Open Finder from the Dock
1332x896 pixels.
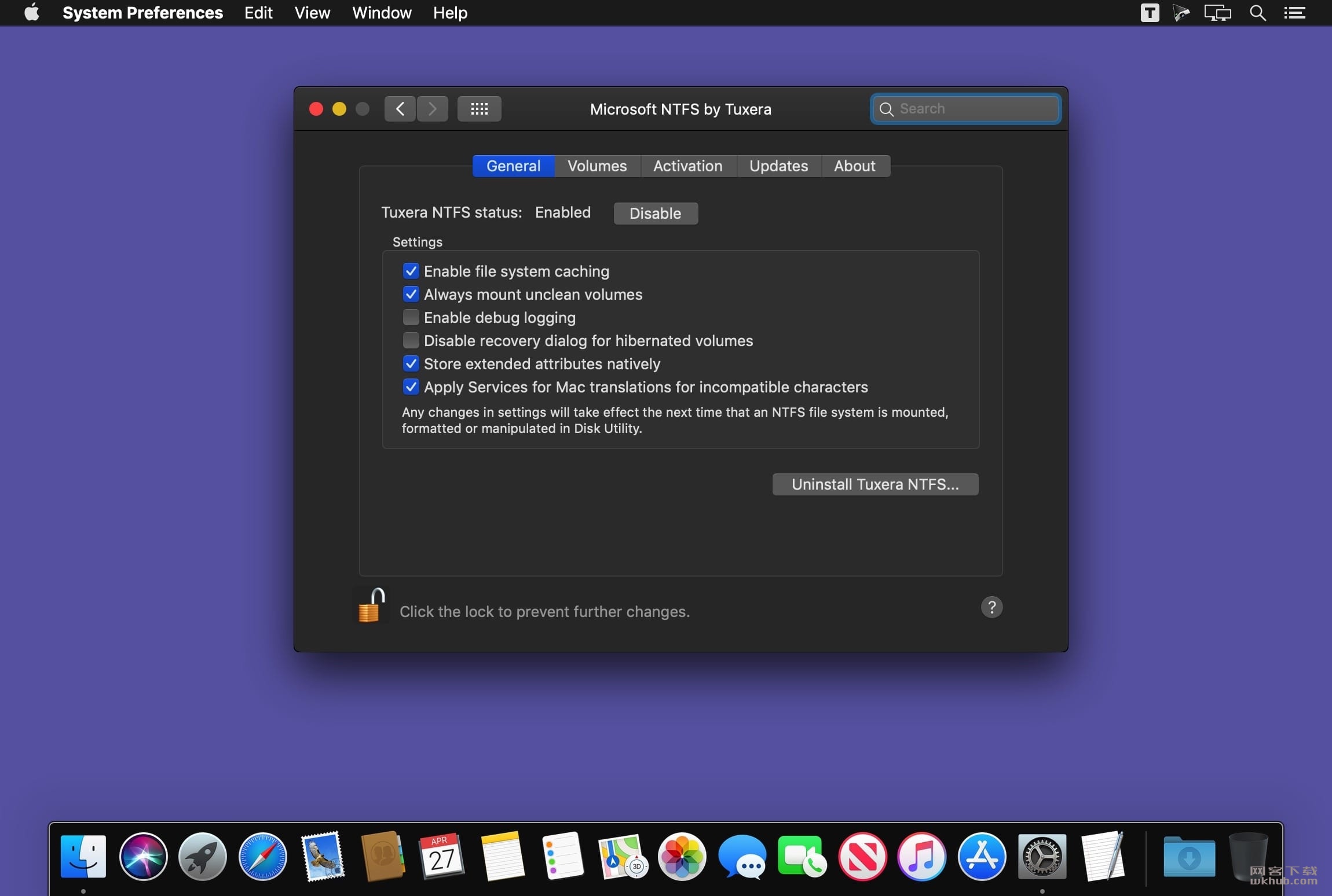[x=83, y=857]
